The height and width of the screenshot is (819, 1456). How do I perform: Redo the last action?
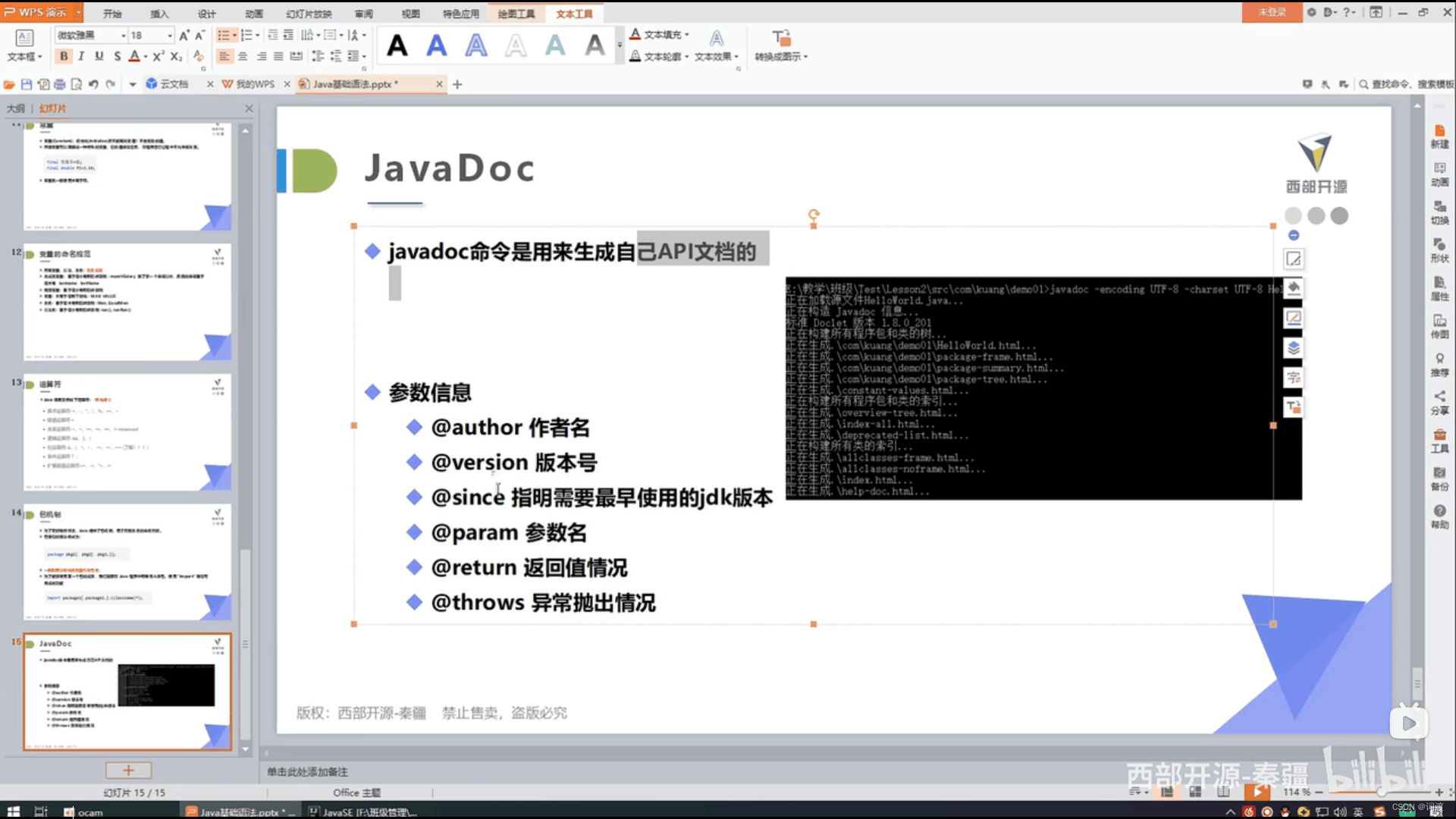tap(111, 84)
